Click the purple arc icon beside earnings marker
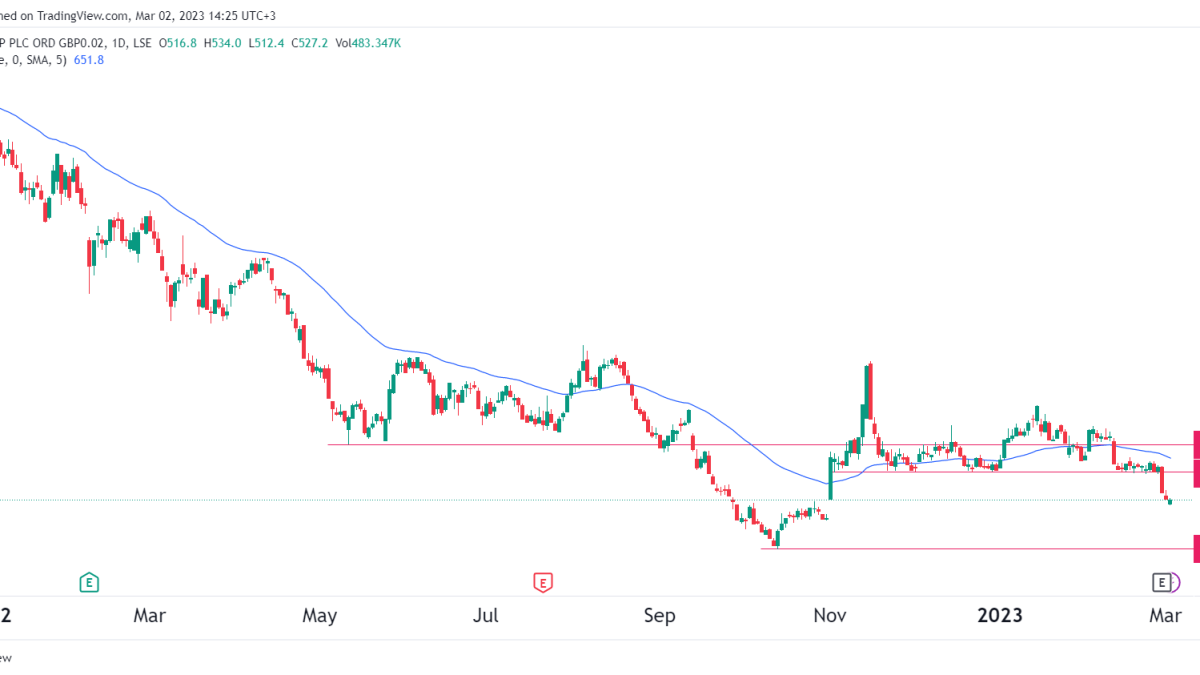Image resolution: width=1200 pixels, height=675 pixels. 1176,581
